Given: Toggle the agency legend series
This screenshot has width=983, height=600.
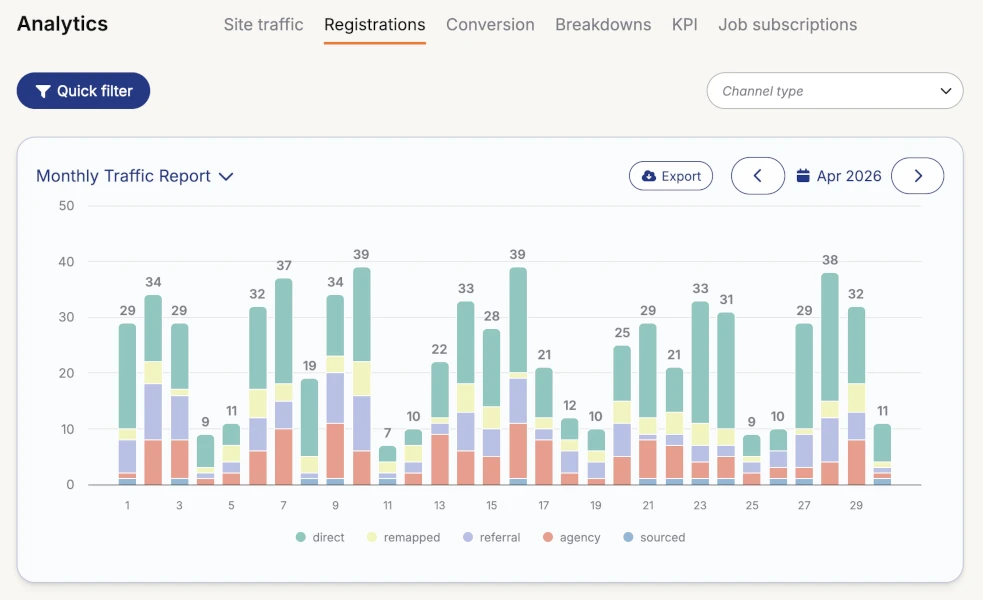Looking at the screenshot, I should (x=572, y=537).
